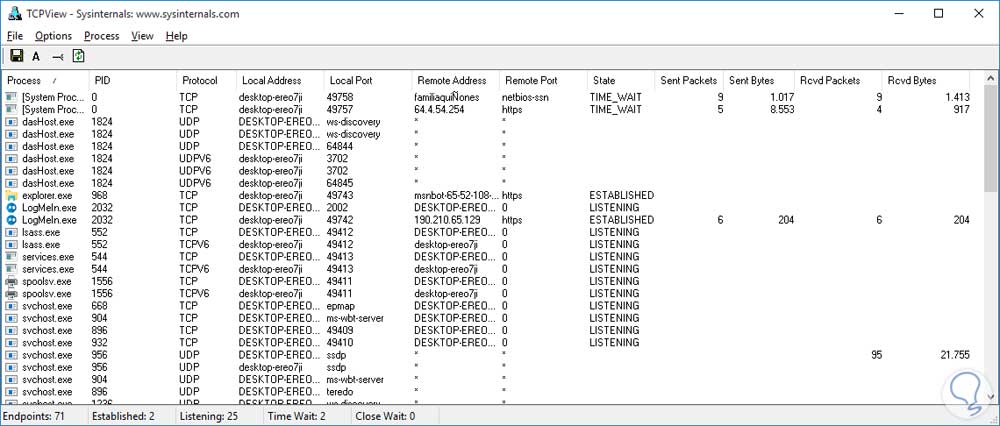Click the Save toolbar icon
The width and height of the screenshot is (1000, 426).
(16, 57)
